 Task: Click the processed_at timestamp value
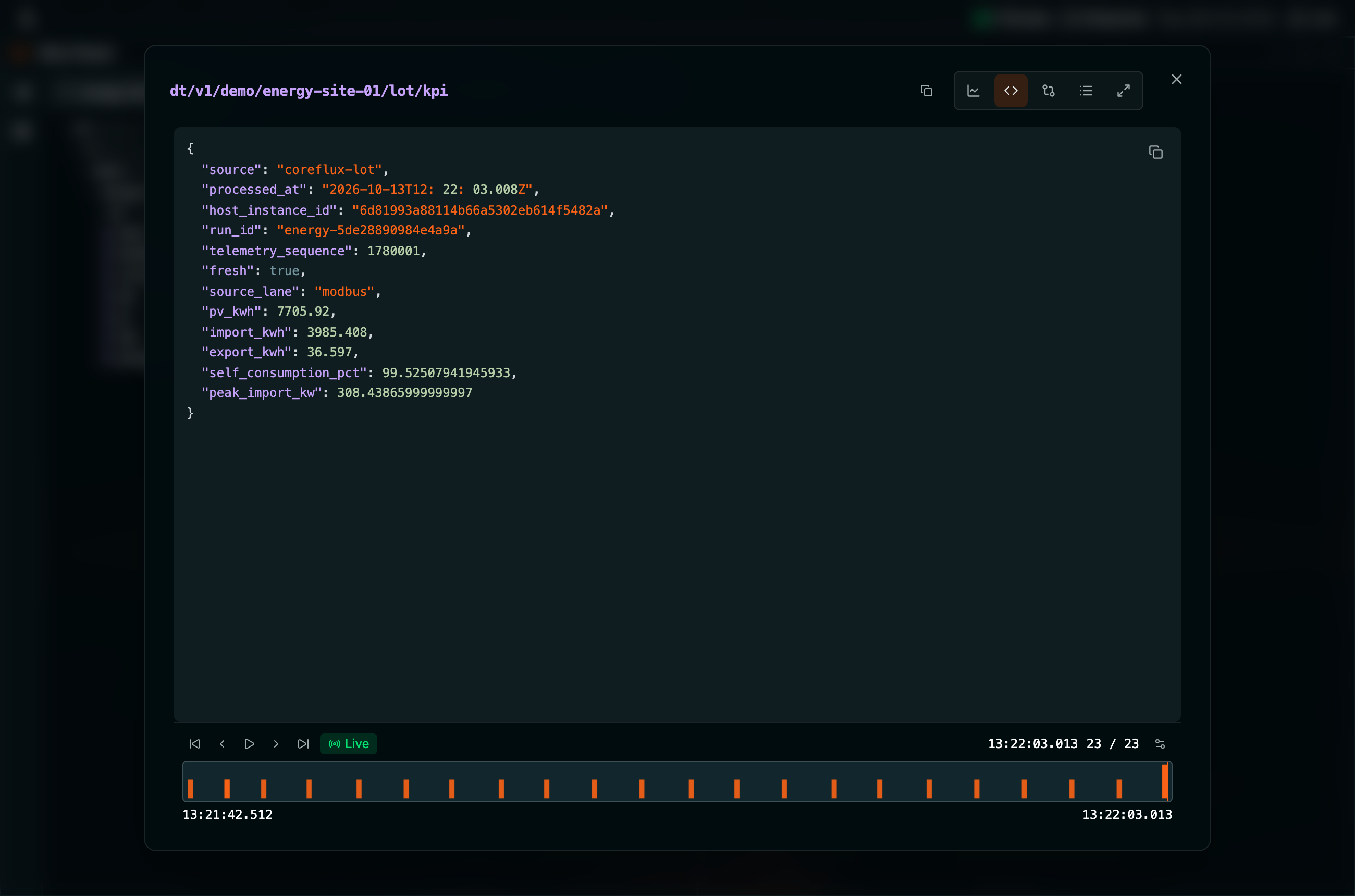[427, 190]
